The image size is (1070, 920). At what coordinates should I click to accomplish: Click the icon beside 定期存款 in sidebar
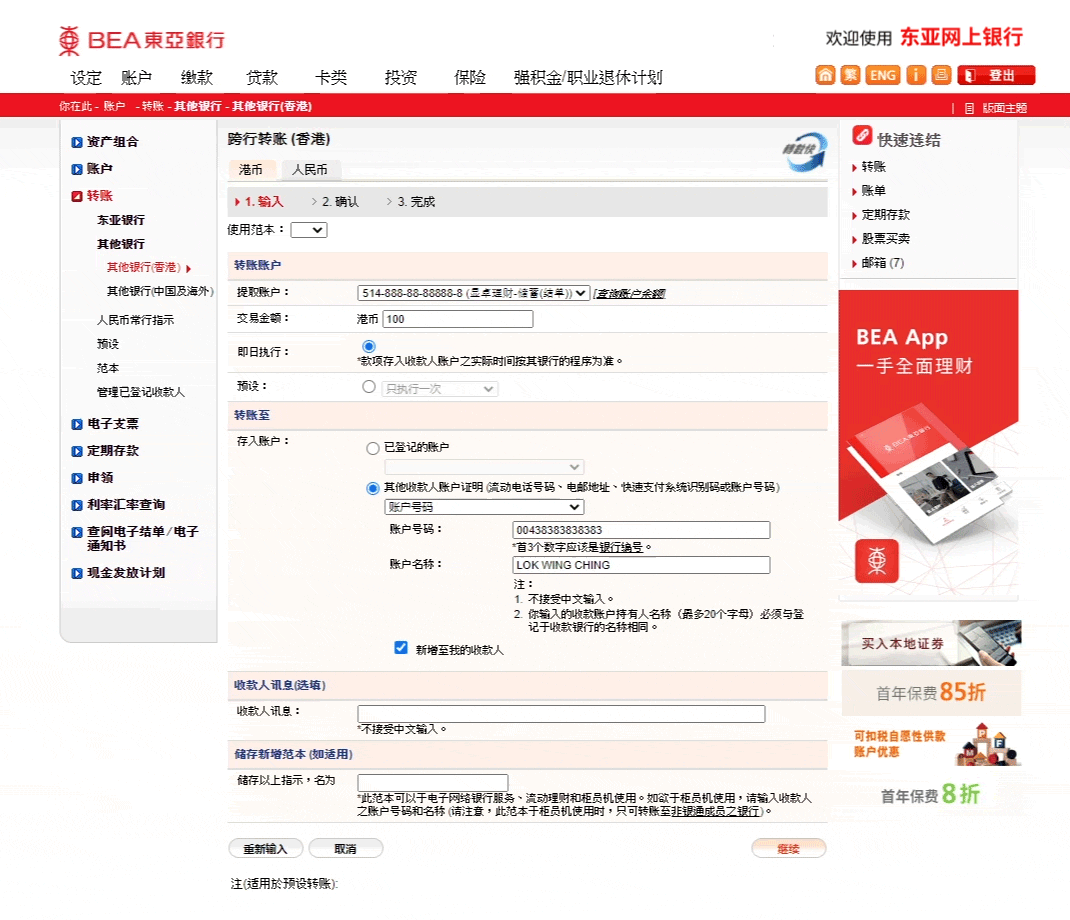pos(77,451)
